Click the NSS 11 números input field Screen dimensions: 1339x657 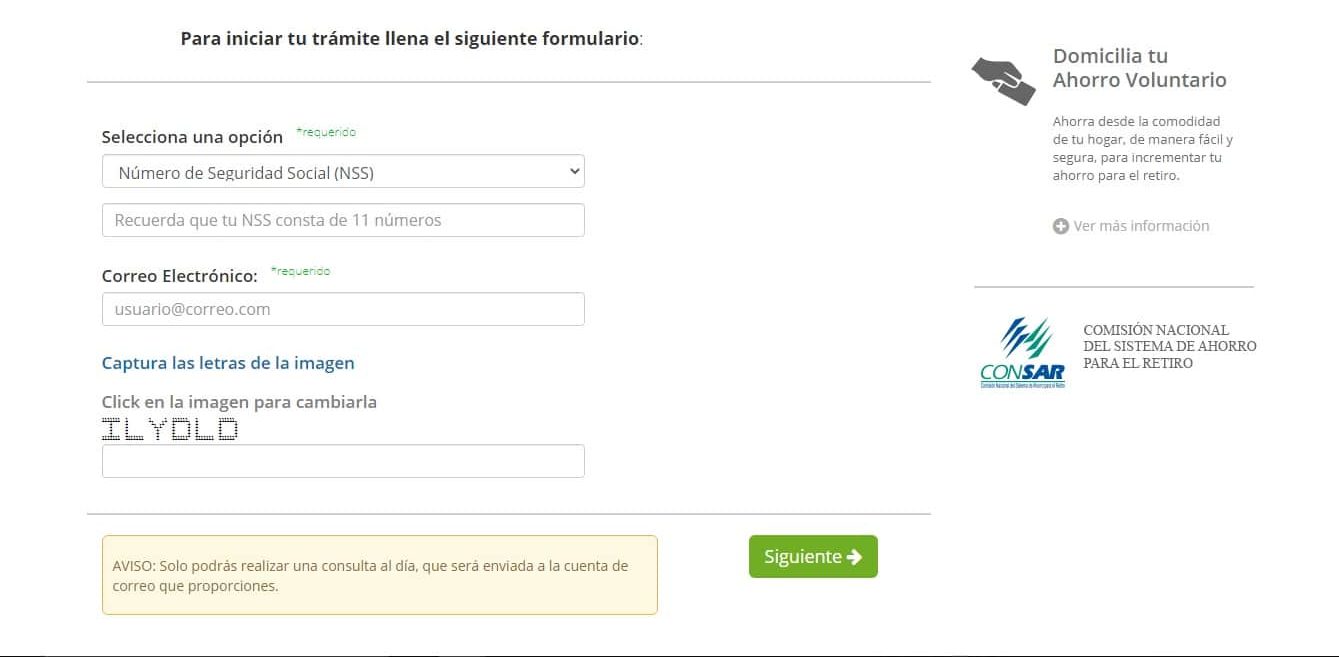(x=343, y=220)
